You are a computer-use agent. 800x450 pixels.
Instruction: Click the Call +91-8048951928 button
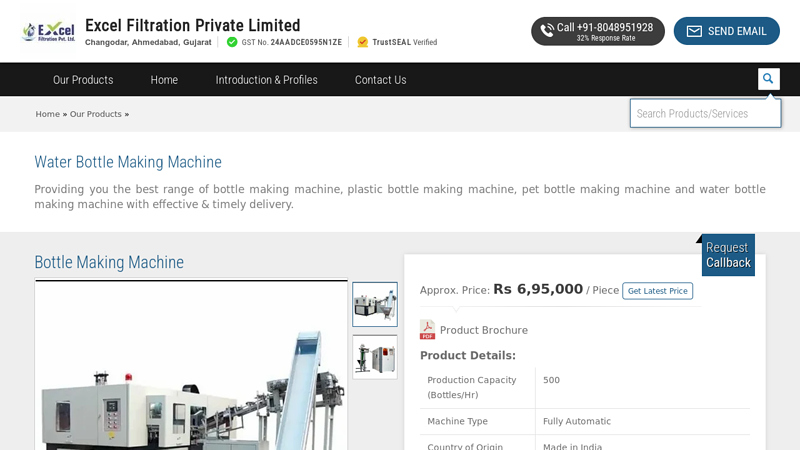coord(598,31)
